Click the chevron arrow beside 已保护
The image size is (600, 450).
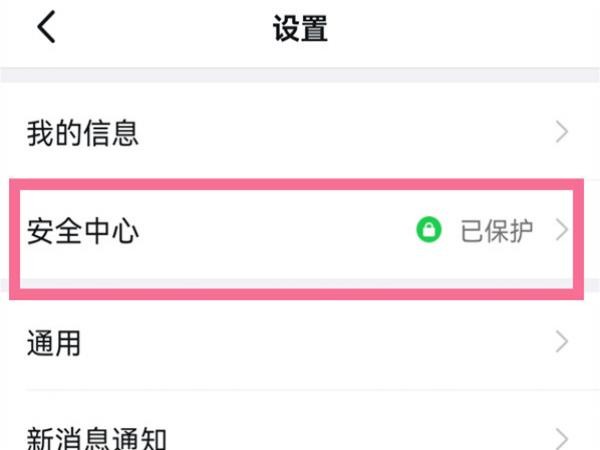pyautogui.click(x=561, y=230)
